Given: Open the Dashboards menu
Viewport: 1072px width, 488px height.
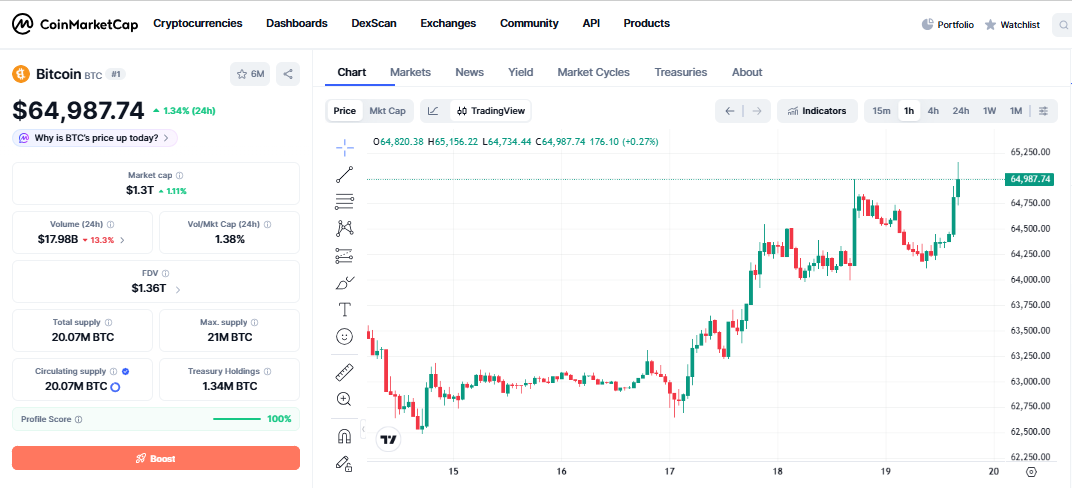Looking at the screenshot, I should pos(297,23).
